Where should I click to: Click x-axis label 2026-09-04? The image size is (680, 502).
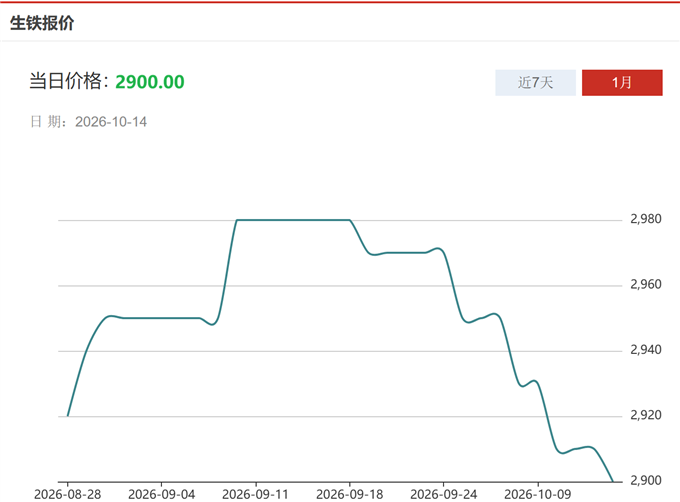(x=161, y=494)
